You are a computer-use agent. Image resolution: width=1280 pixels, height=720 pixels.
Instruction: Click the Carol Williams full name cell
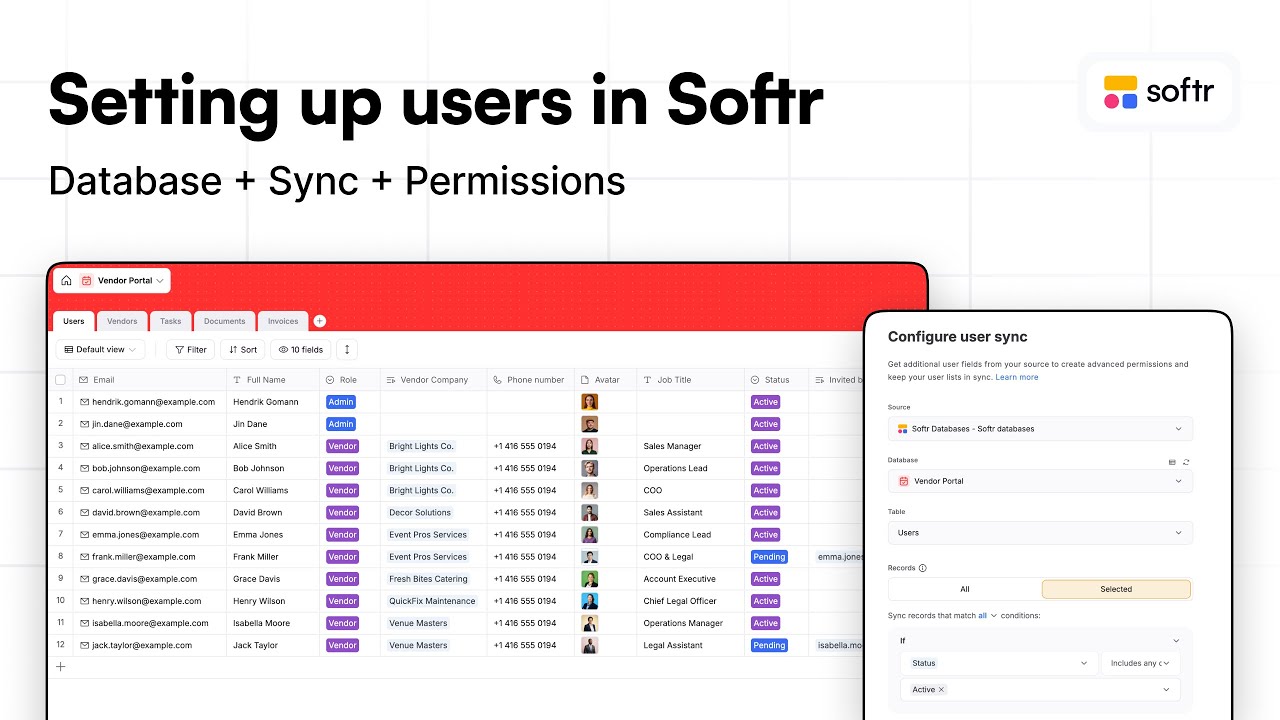[x=273, y=490]
